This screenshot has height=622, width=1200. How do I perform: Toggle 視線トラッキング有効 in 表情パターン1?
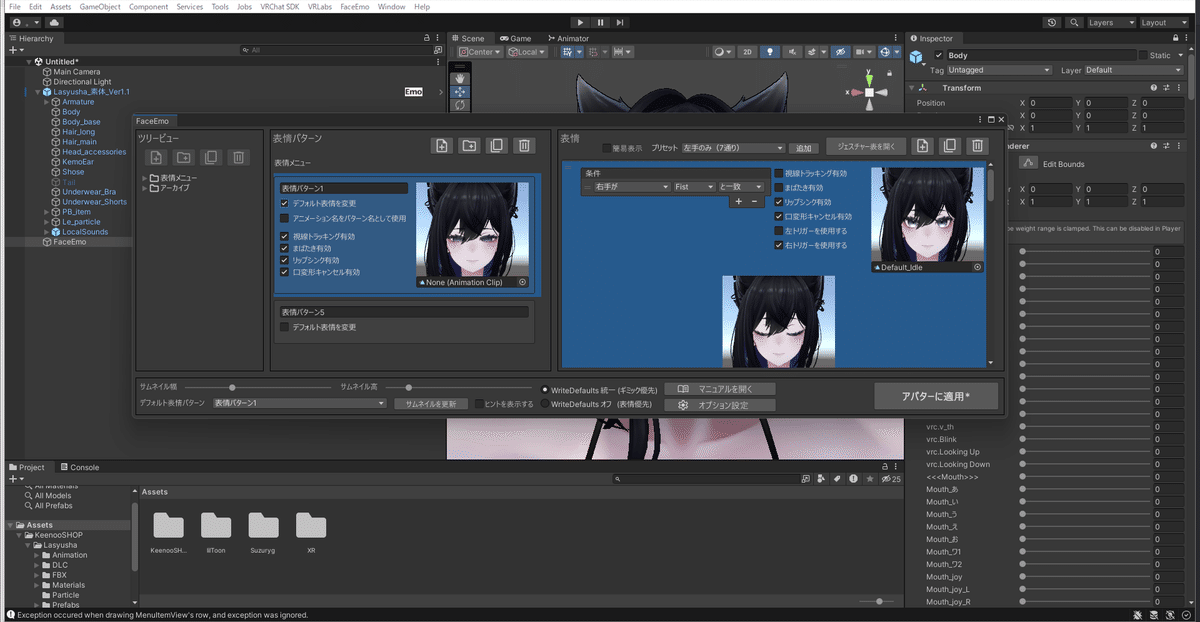click(x=285, y=237)
